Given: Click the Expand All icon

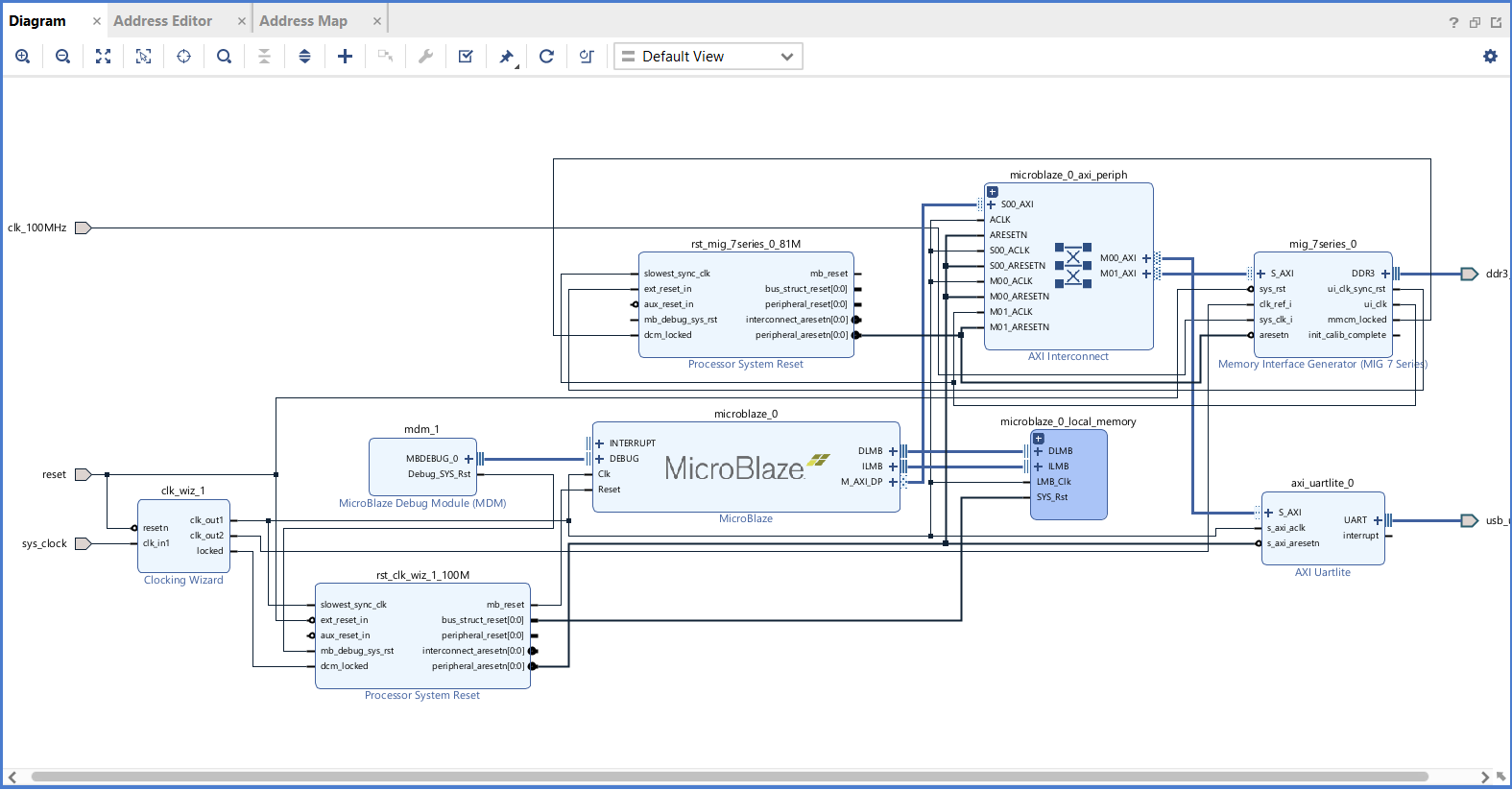Looking at the screenshot, I should pyautogui.click(x=305, y=57).
